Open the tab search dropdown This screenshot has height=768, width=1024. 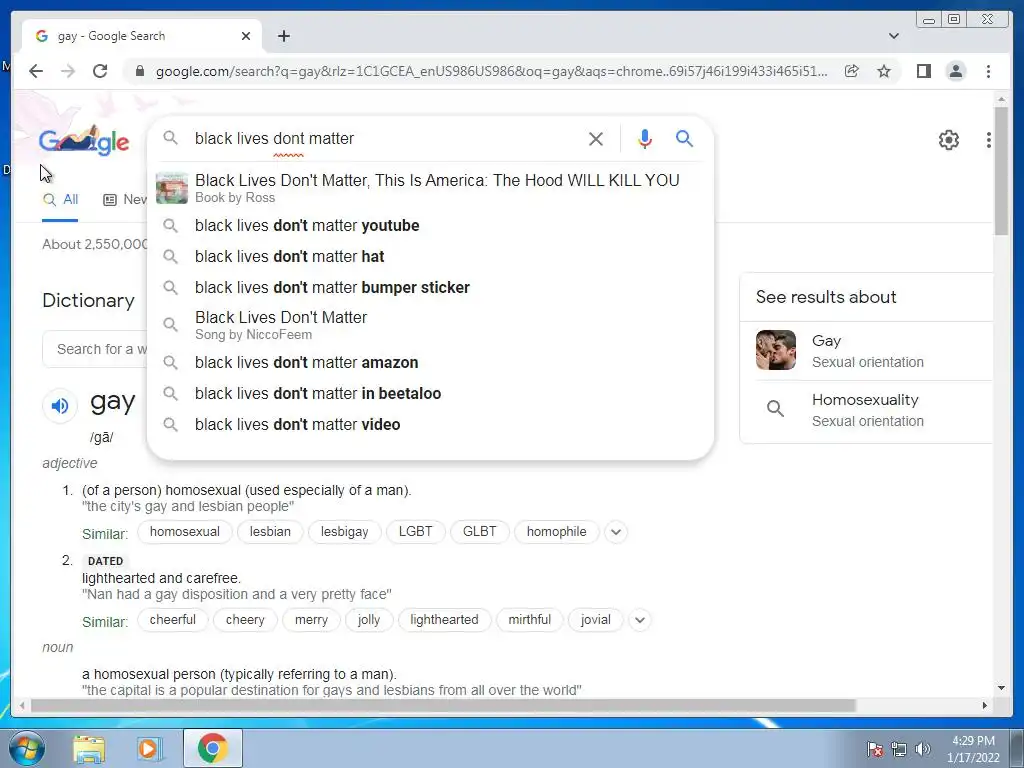894,36
